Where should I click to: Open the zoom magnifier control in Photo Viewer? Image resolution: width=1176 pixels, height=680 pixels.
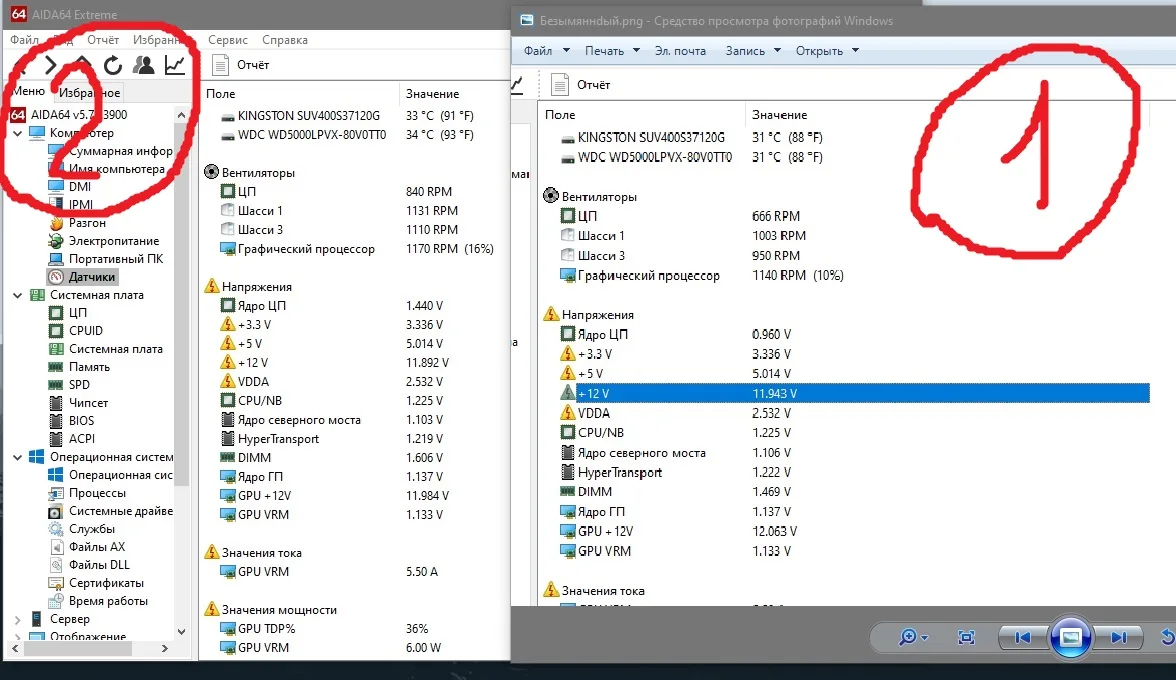coord(913,637)
